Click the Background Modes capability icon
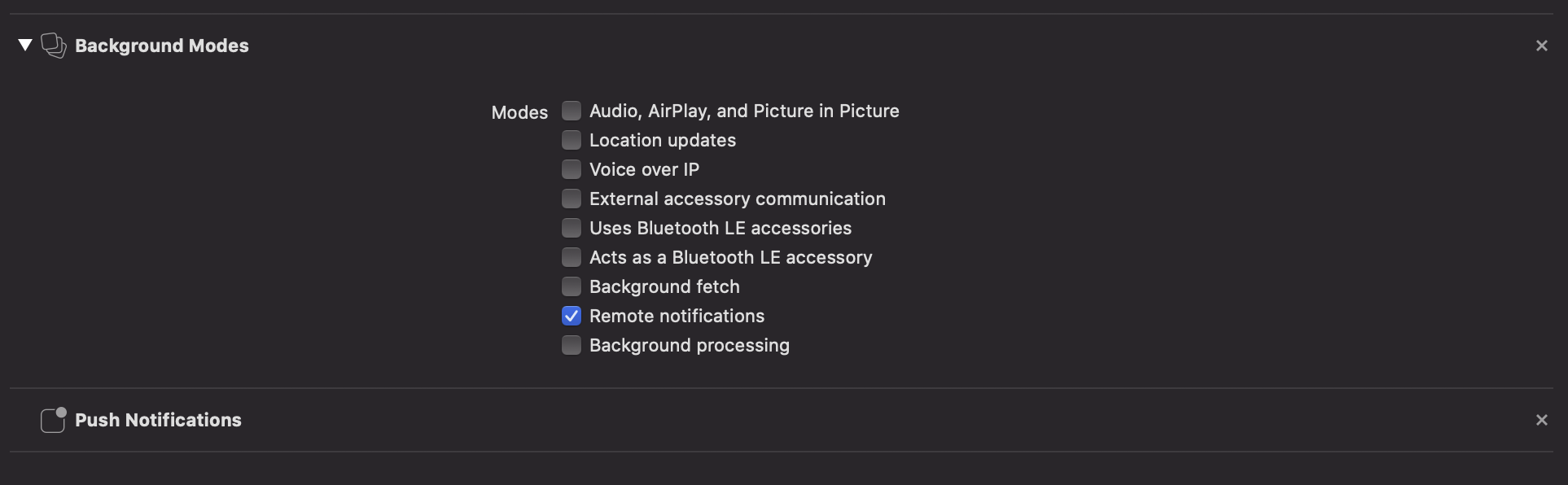1568x485 pixels. point(54,46)
